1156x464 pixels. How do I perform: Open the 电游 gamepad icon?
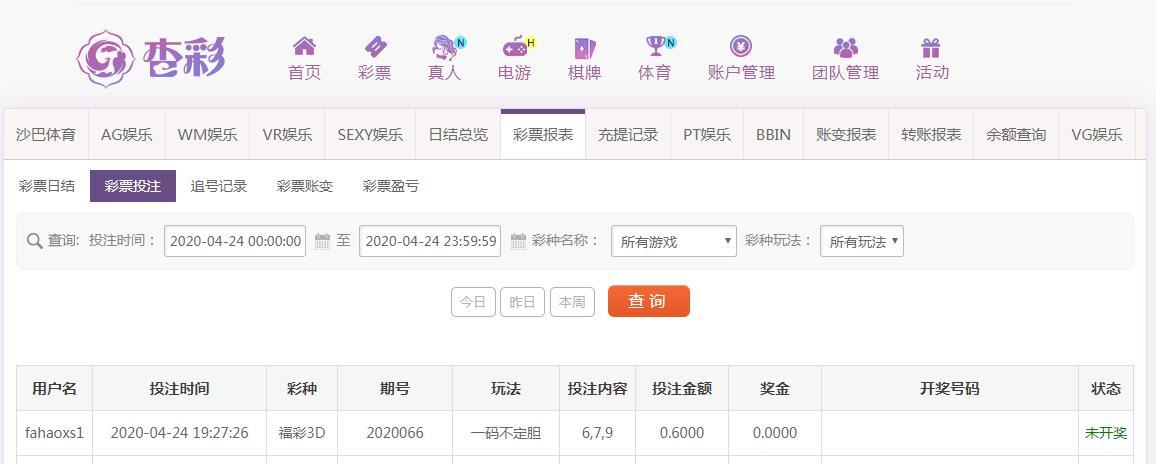click(x=515, y=47)
